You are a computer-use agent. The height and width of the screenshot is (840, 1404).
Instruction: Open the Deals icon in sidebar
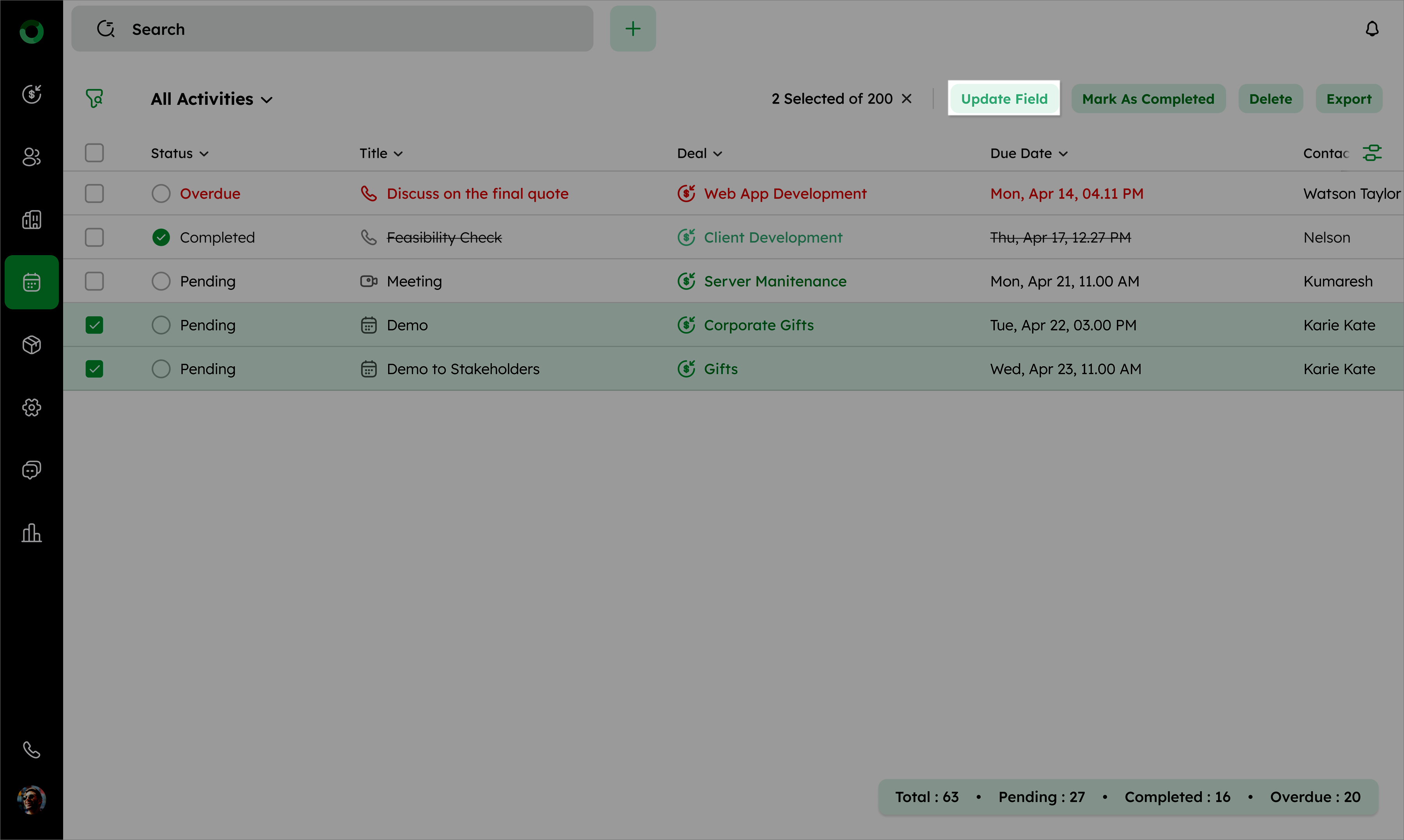[x=32, y=94]
